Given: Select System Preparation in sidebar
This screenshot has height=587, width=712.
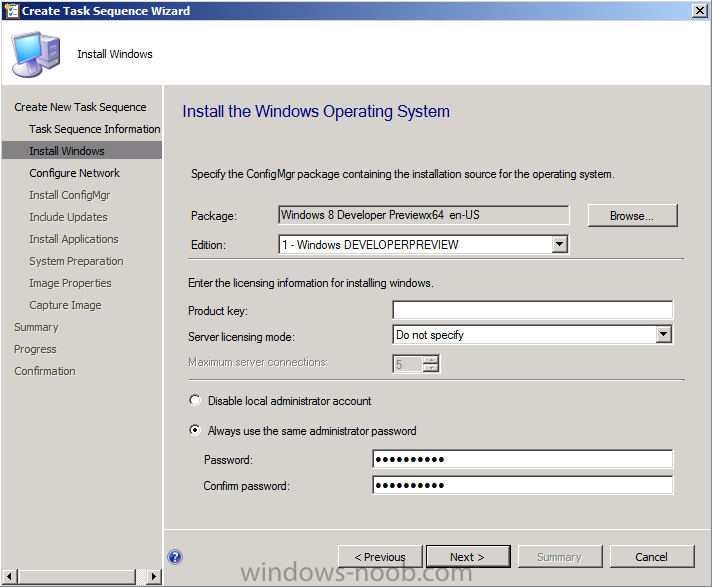Looking at the screenshot, I should [x=76, y=261].
